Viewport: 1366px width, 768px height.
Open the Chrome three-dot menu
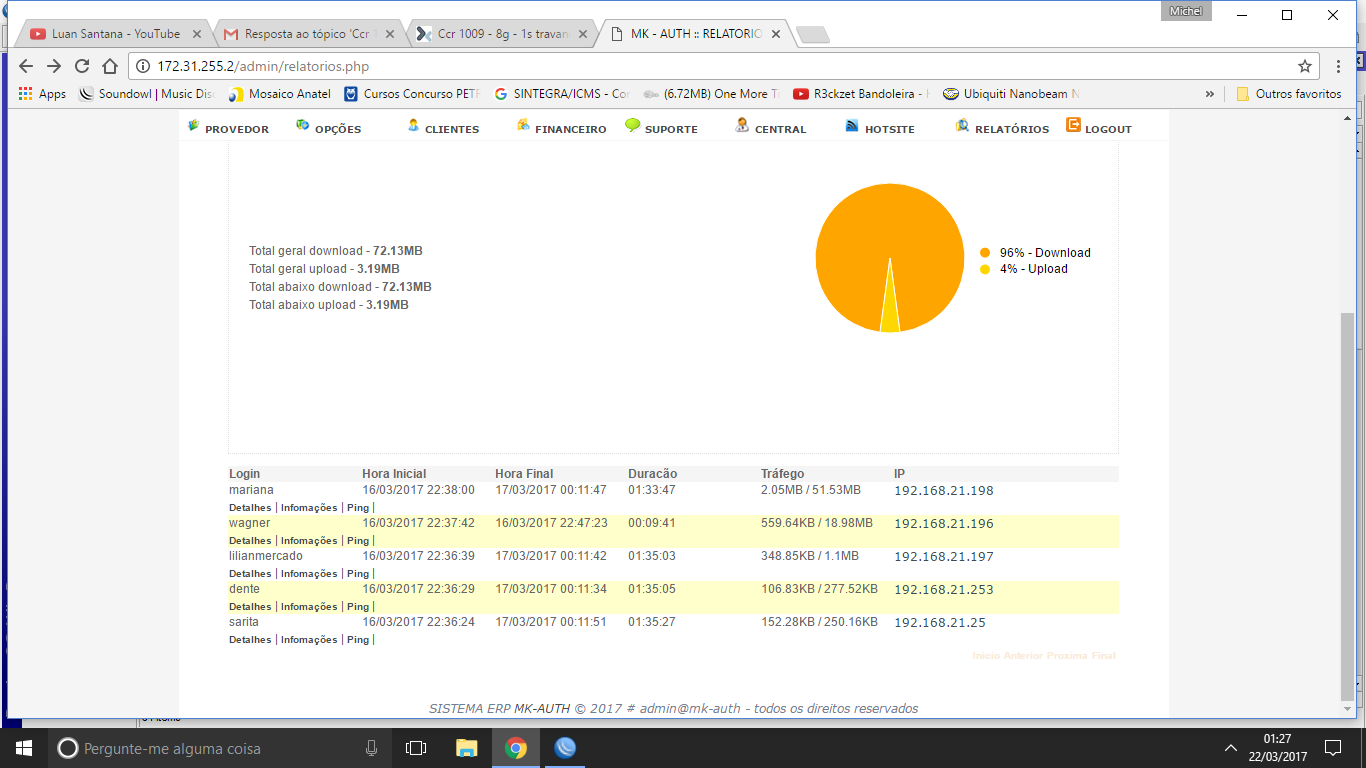tap(1339, 66)
